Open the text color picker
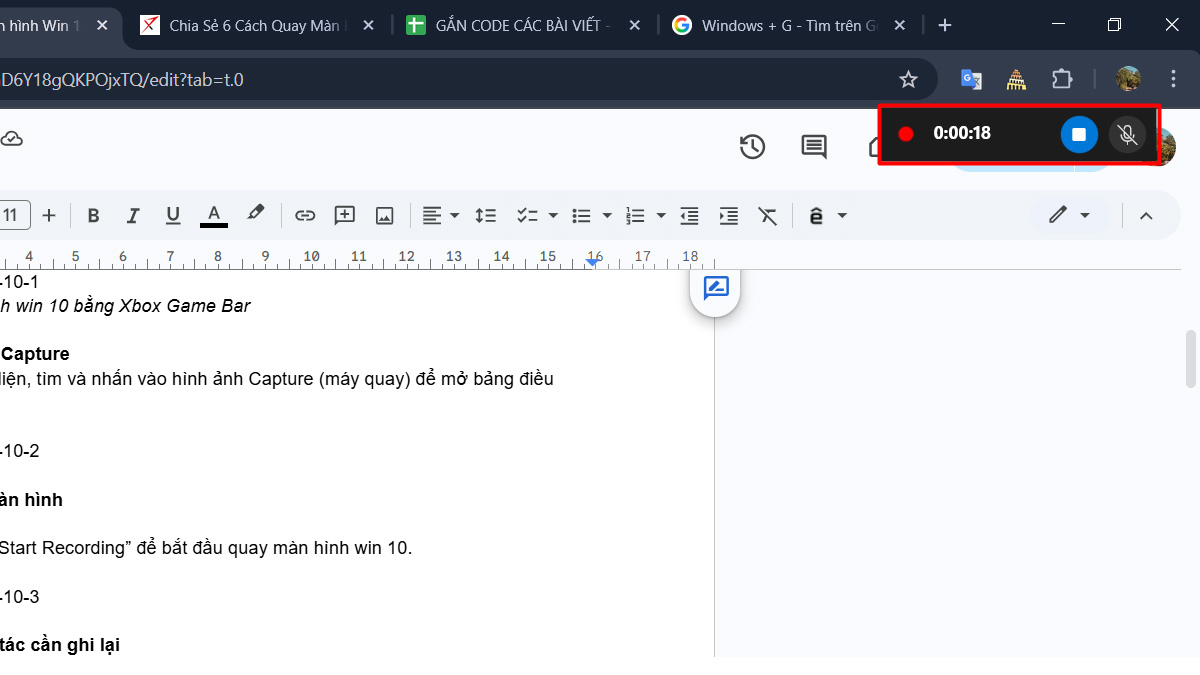The height and width of the screenshot is (675, 1200). [213, 215]
